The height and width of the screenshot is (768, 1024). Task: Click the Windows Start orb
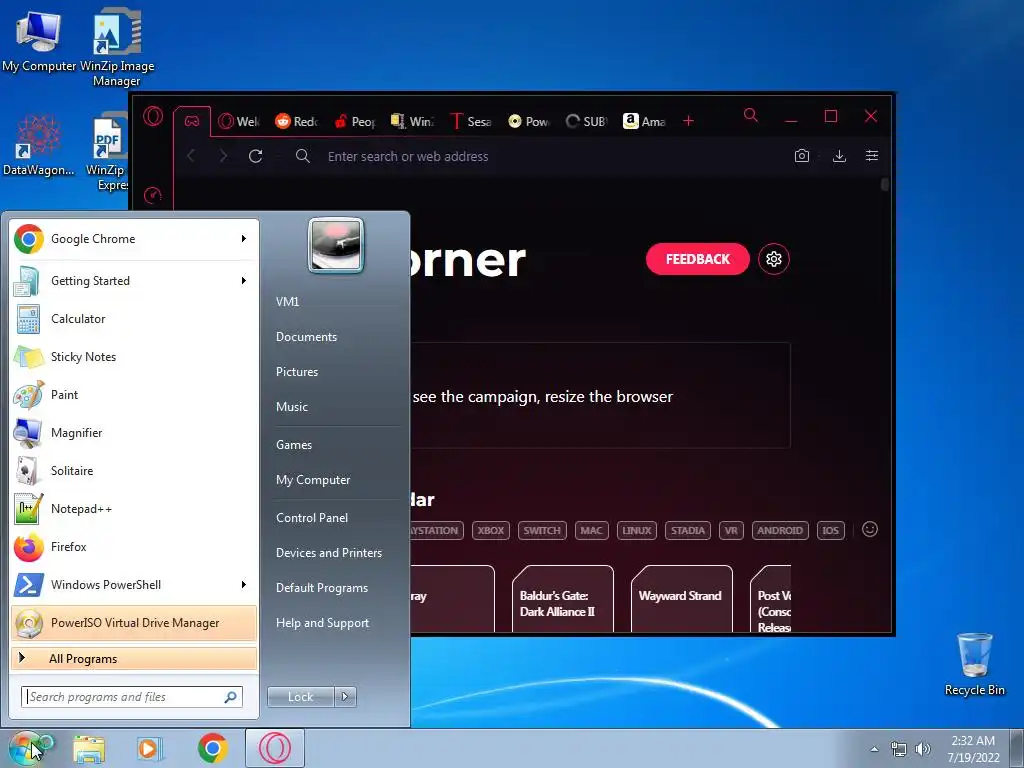click(x=27, y=748)
